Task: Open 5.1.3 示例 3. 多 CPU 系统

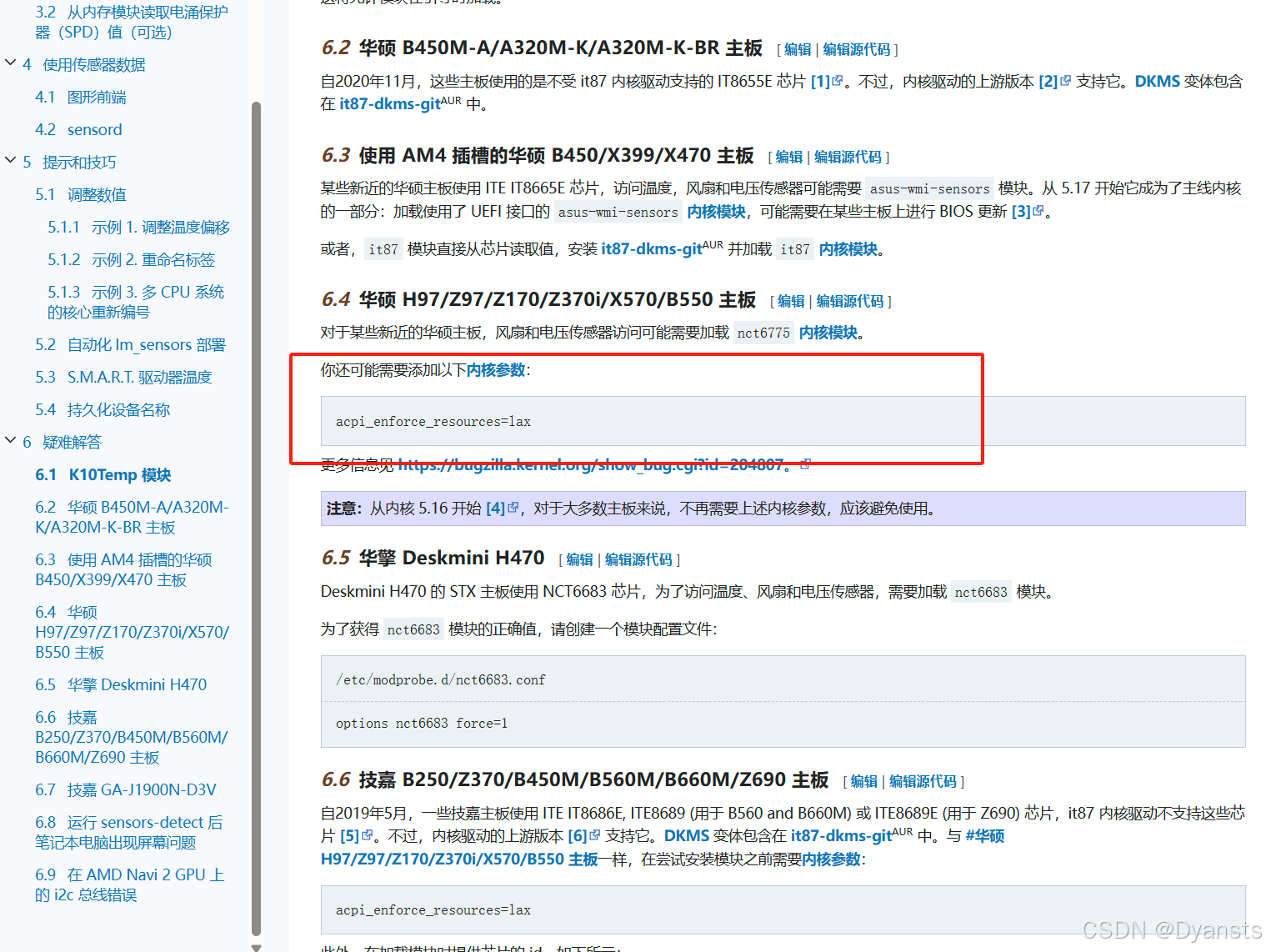Action: pyautogui.click(x=136, y=303)
